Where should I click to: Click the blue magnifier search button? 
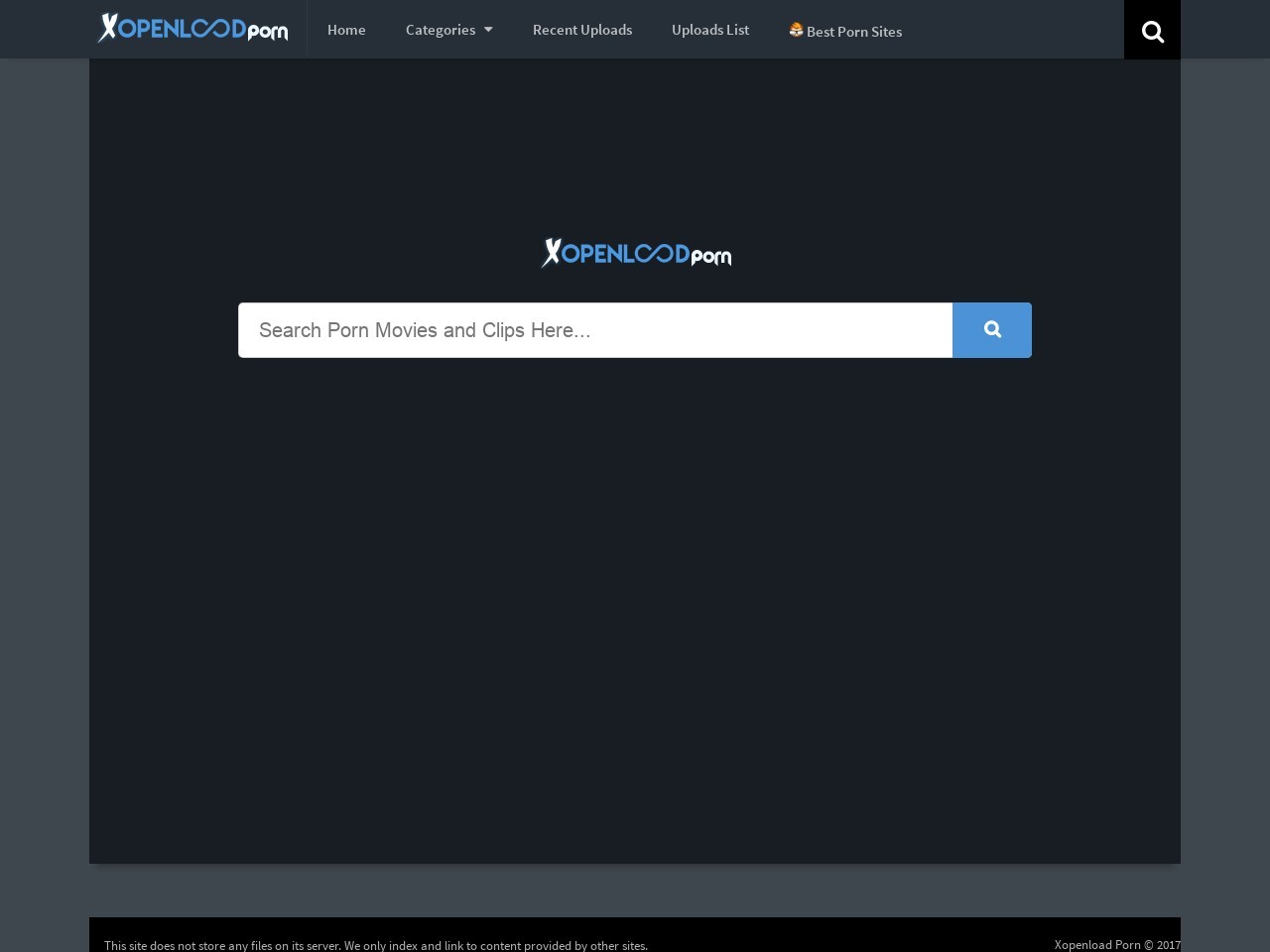(991, 330)
